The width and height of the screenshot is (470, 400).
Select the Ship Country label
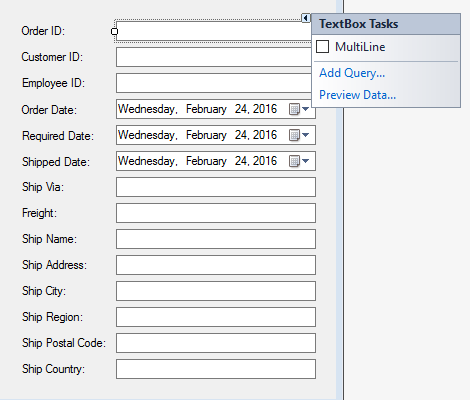[x=54, y=369]
